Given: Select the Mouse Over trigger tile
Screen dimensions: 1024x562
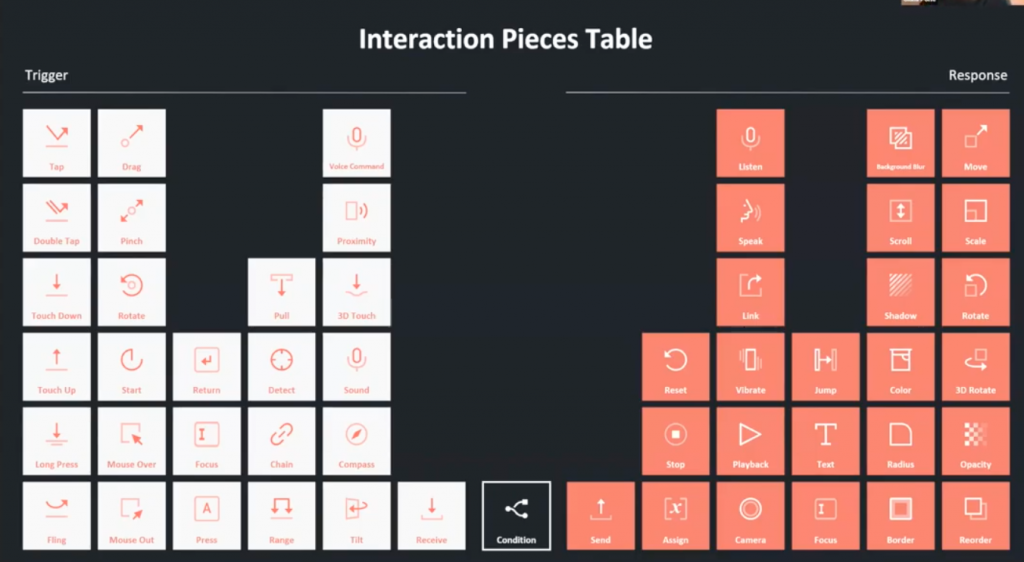Looking at the screenshot, I should coord(131,441).
